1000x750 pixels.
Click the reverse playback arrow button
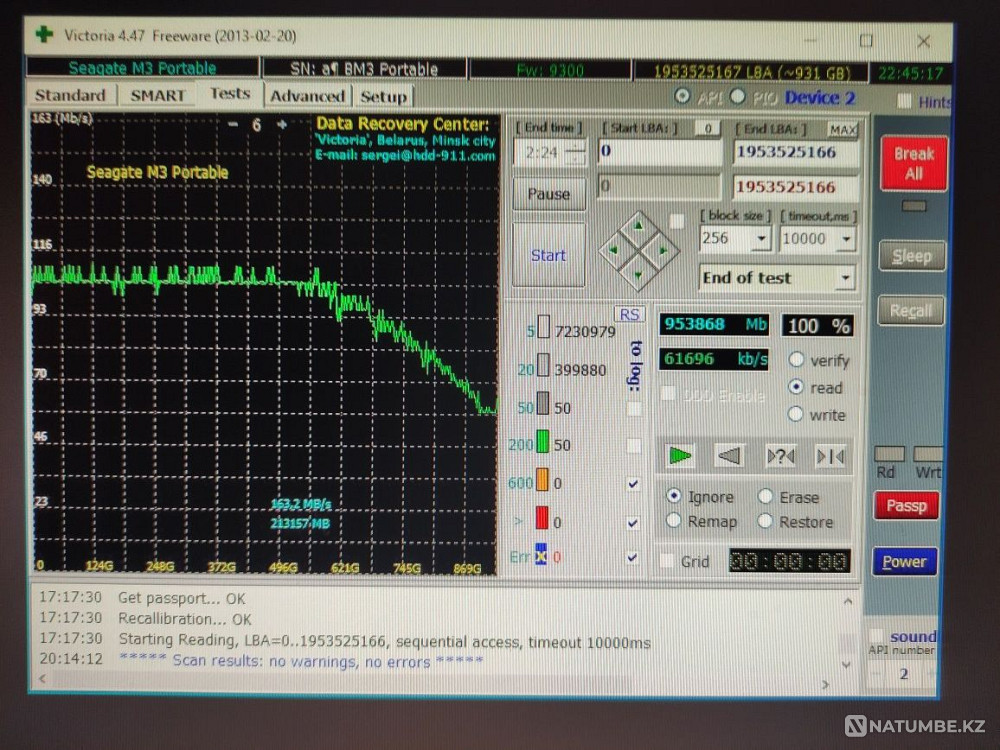tap(729, 456)
